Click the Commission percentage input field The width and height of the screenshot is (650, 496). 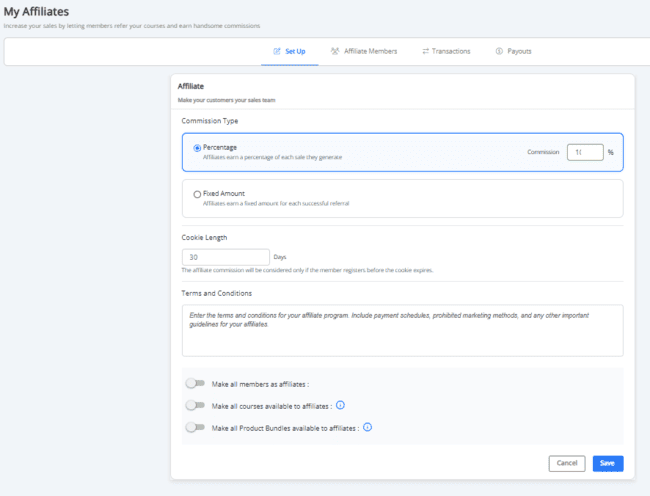(x=585, y=152)
